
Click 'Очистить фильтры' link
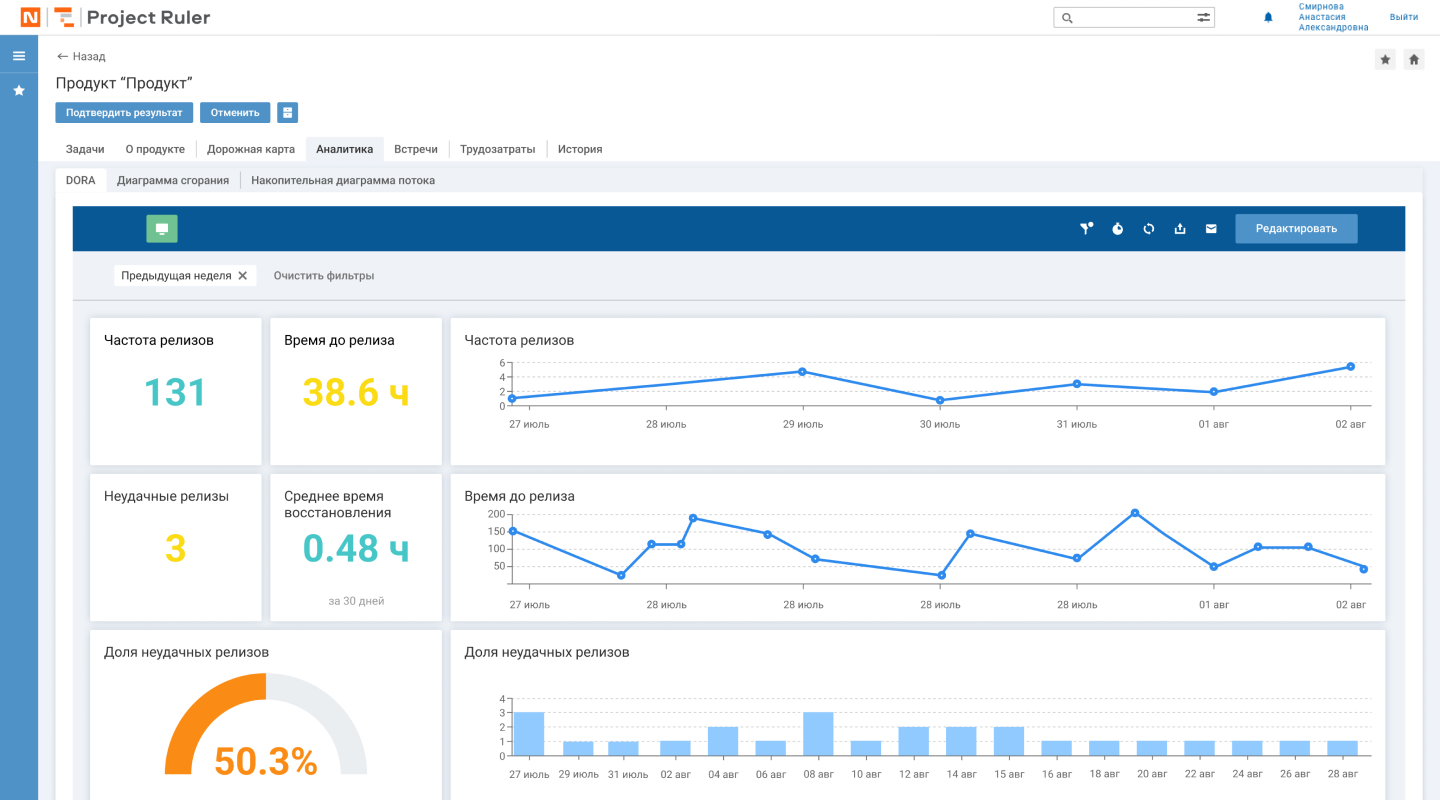(x=324, y=276)
